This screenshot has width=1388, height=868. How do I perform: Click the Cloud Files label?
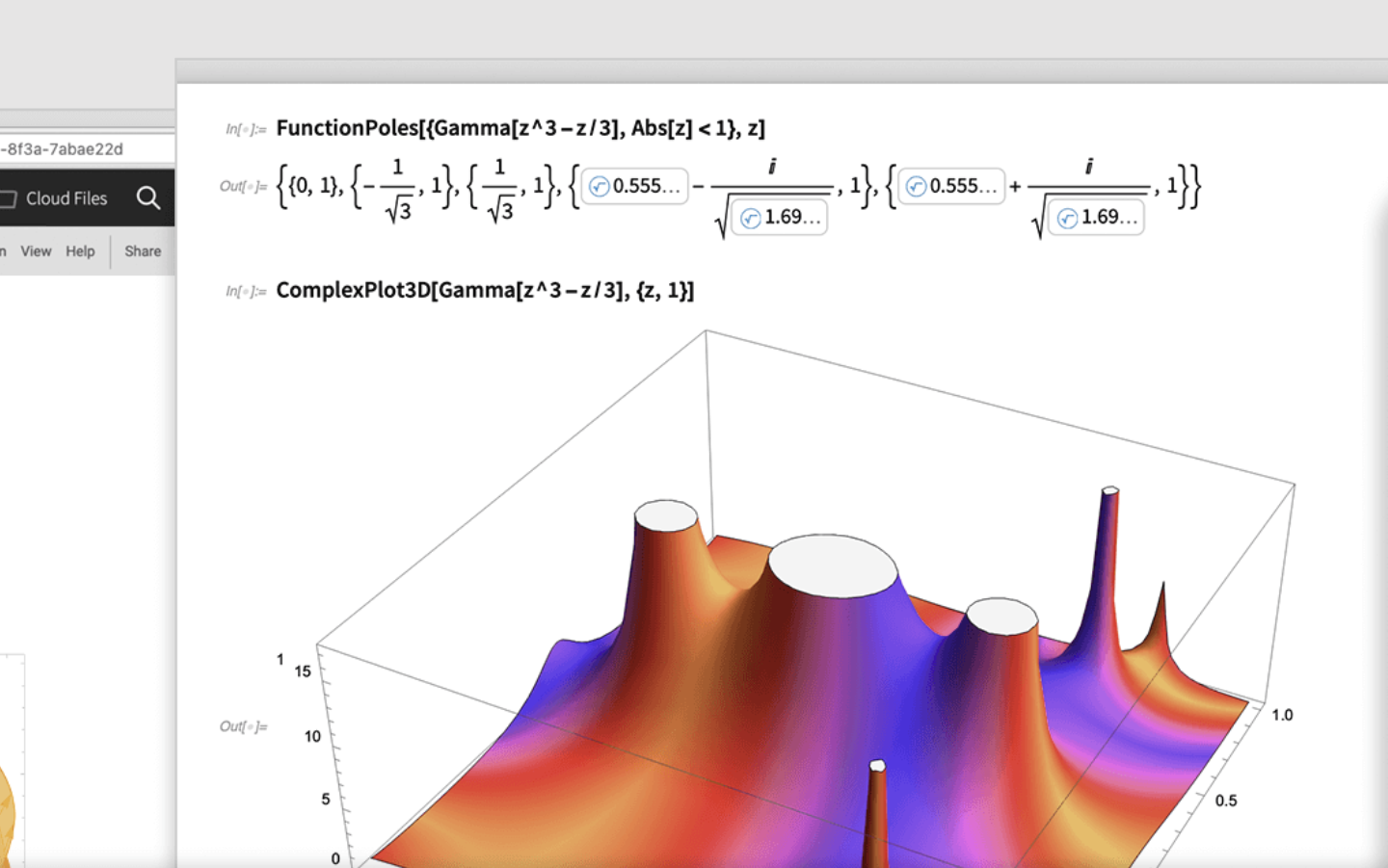[67, 198]
